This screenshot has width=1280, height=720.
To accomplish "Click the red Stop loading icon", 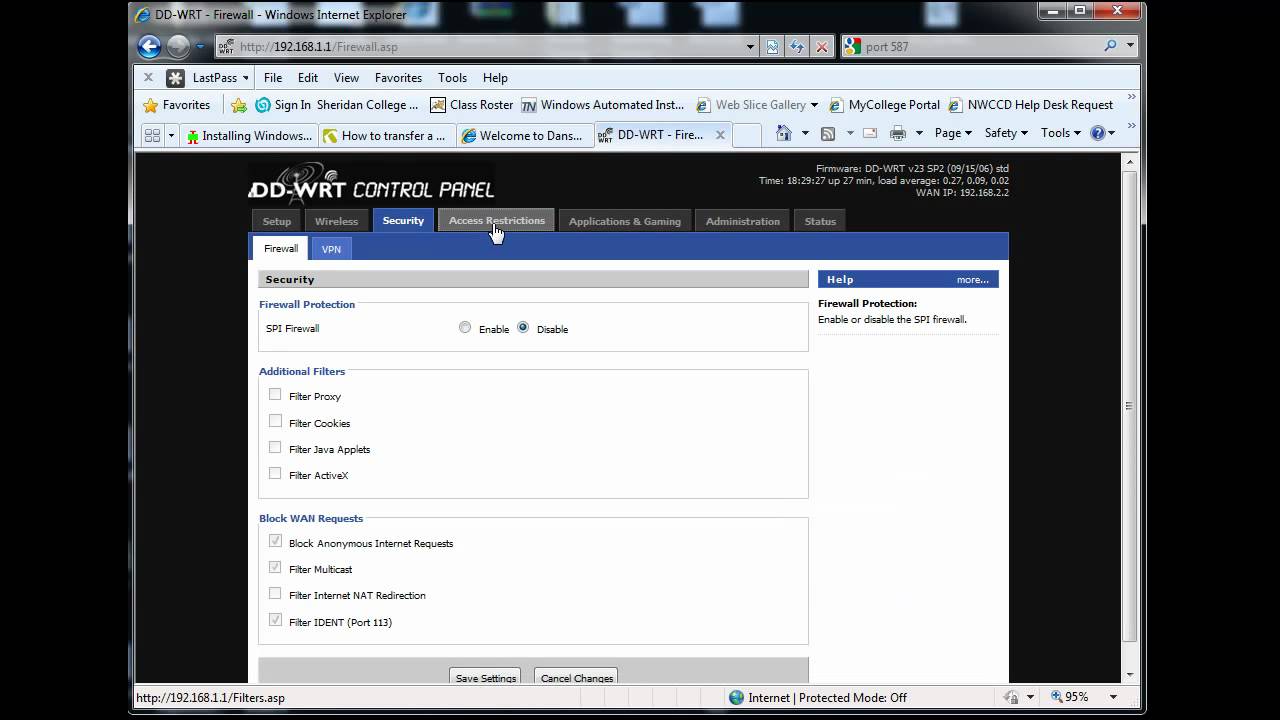I will [822, 46].
